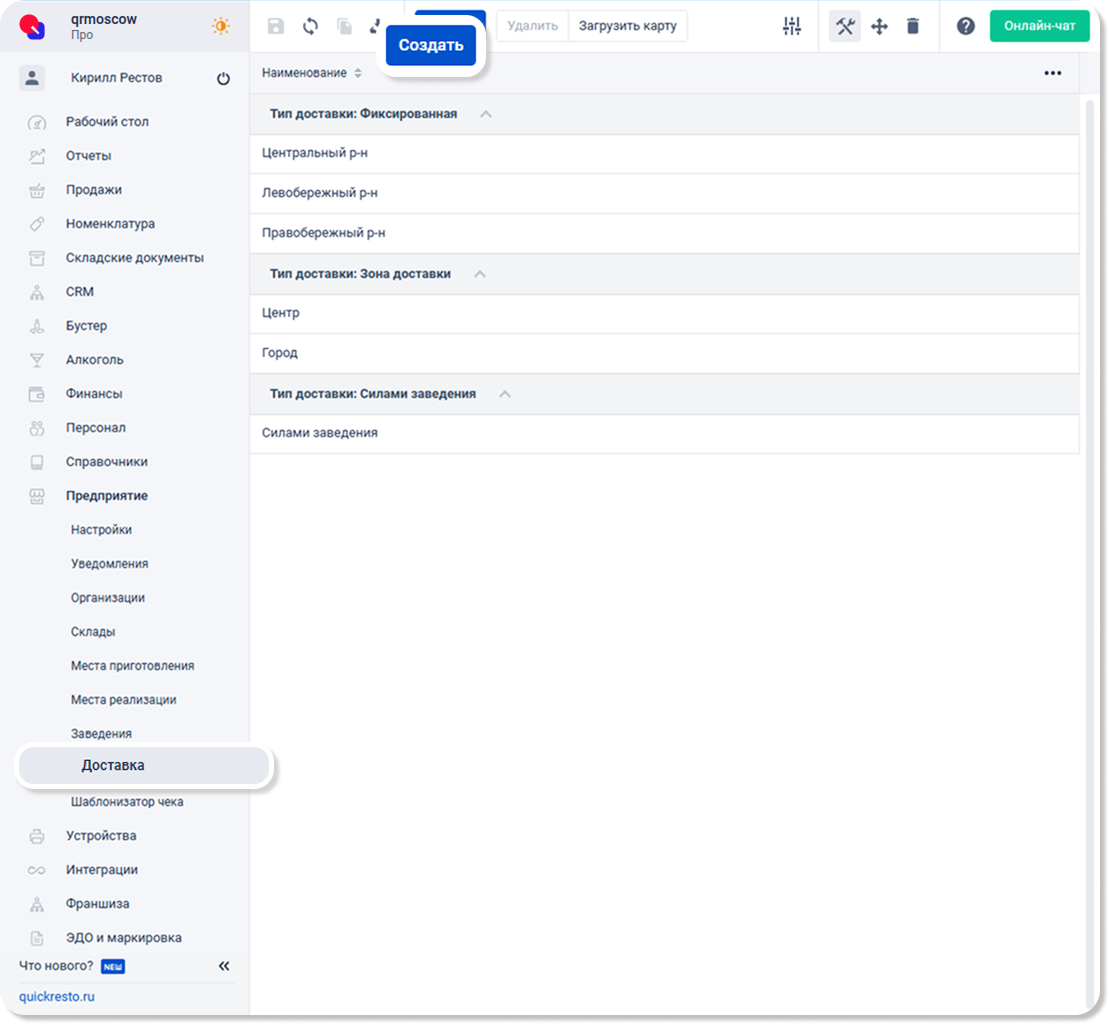This screenshot has width=1109, height=1024.
Task: Go to Складские документы section
Action: click(x=134, y=258)
